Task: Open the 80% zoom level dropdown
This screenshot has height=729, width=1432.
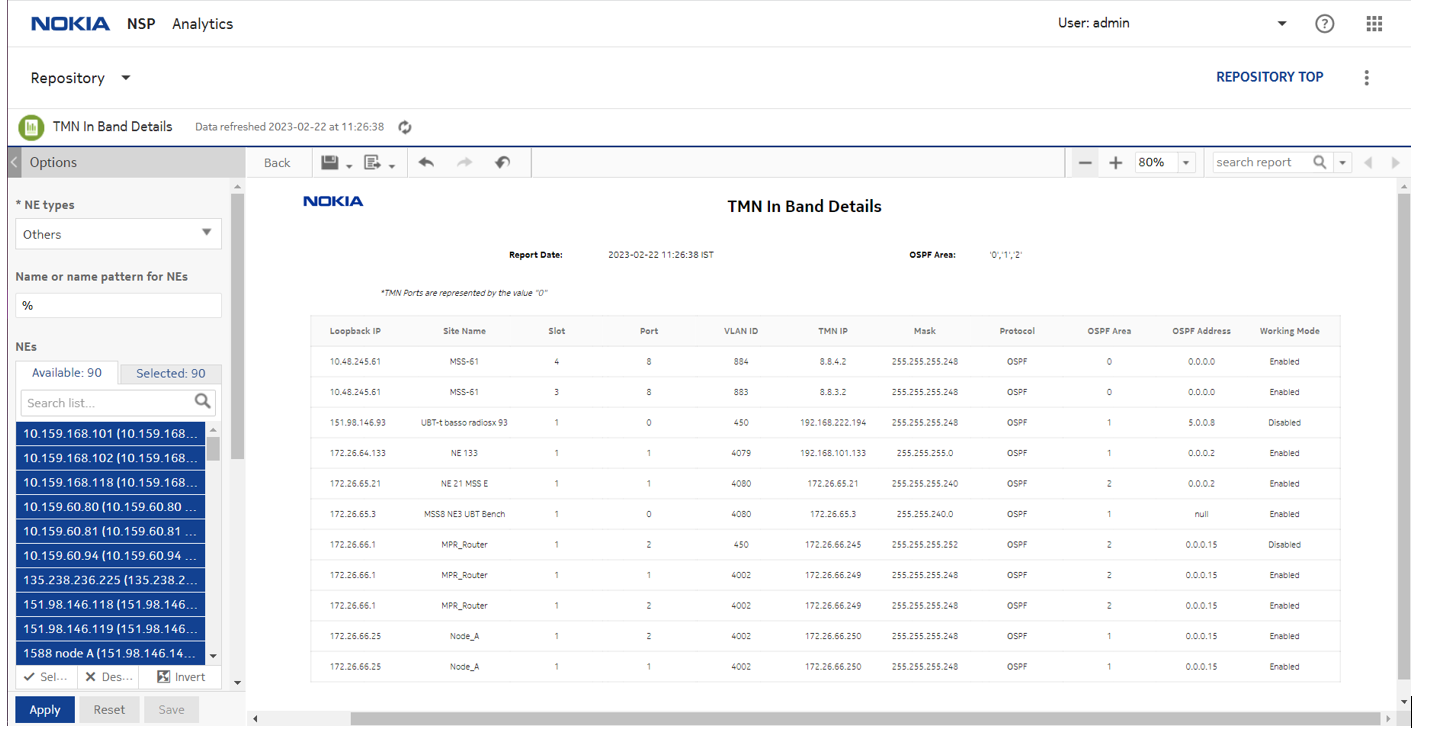Action: pos(1186,163)
